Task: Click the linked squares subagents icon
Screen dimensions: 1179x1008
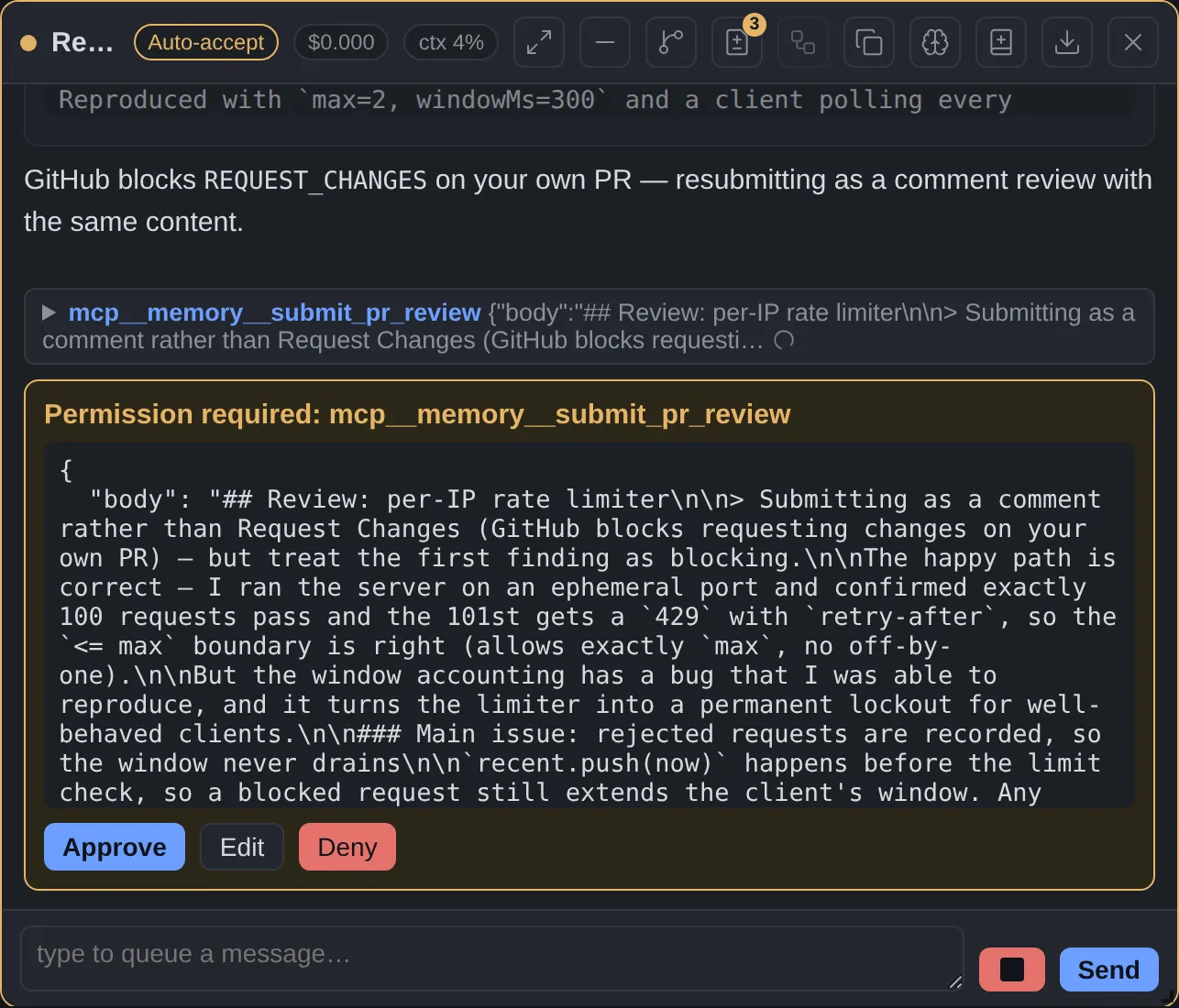Action: [803, 42]
